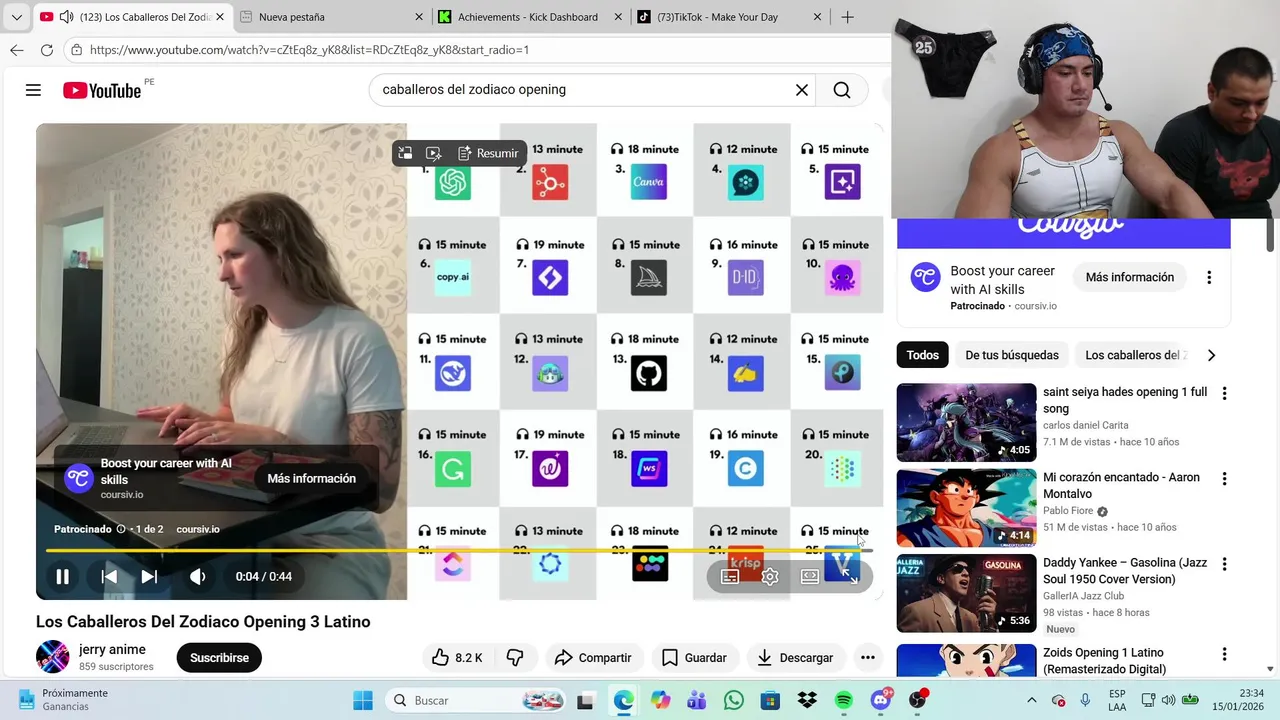
Task: Select De tus búsquedas filter chip
Action: pos(1012,355)
